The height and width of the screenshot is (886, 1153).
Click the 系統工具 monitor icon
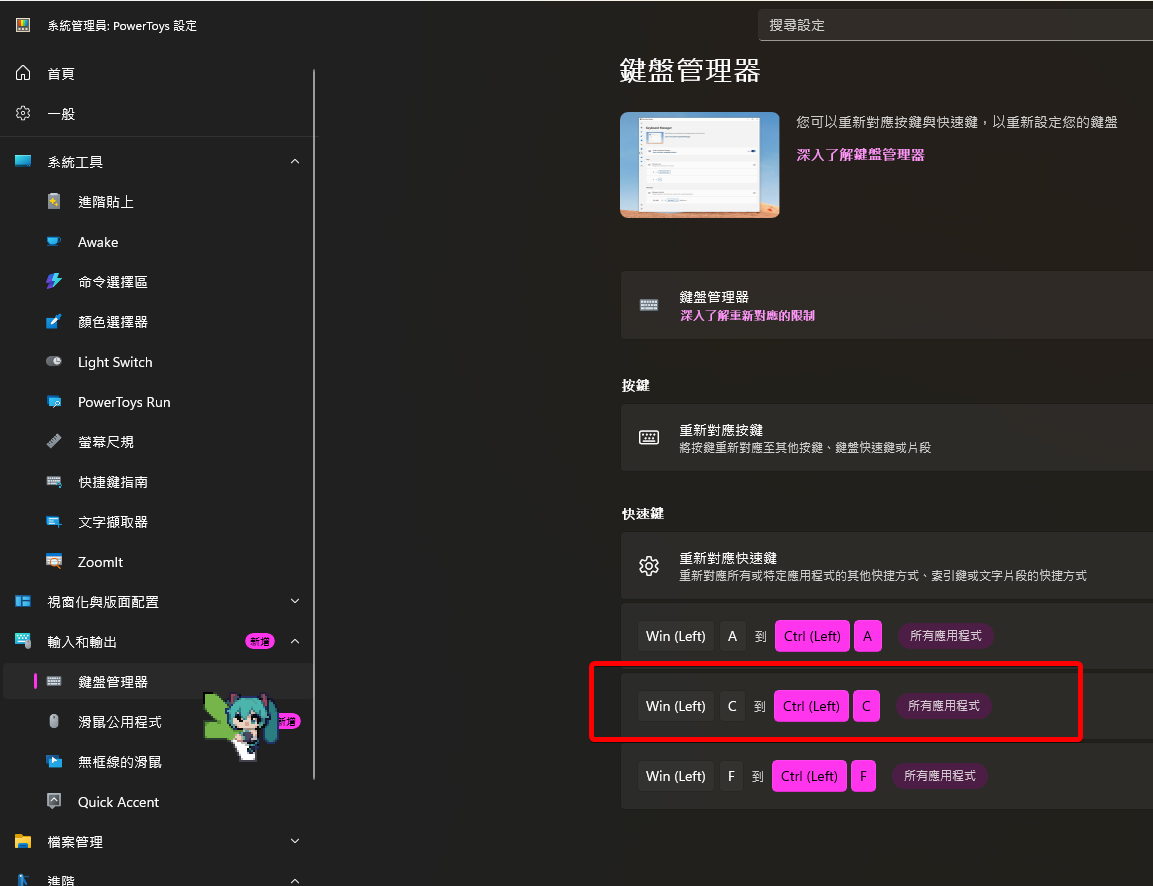coord(23,161)
